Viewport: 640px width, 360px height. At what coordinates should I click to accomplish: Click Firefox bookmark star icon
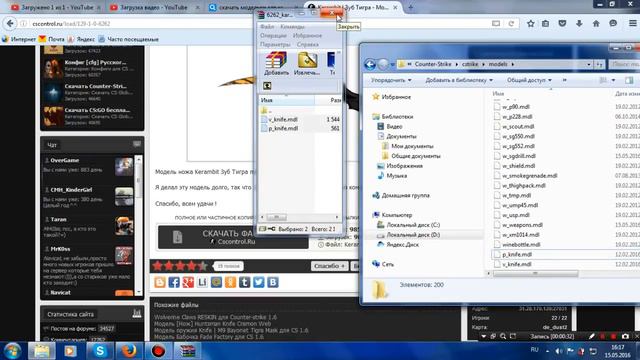[x=530, y=24]
